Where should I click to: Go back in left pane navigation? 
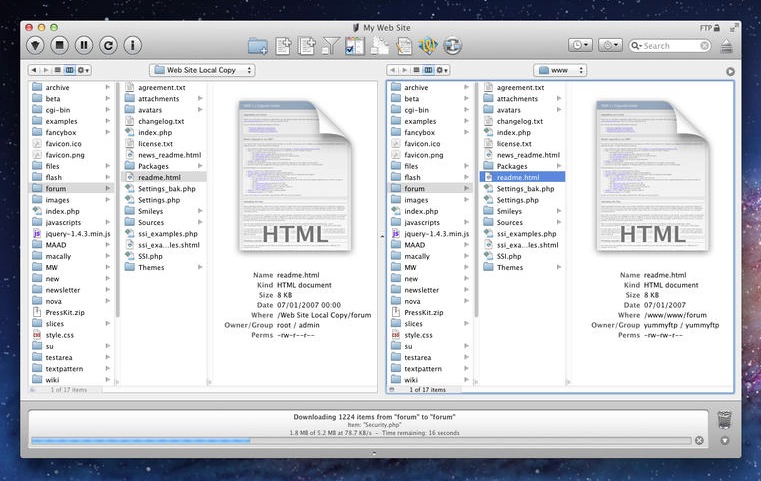(x=35, y=70)
